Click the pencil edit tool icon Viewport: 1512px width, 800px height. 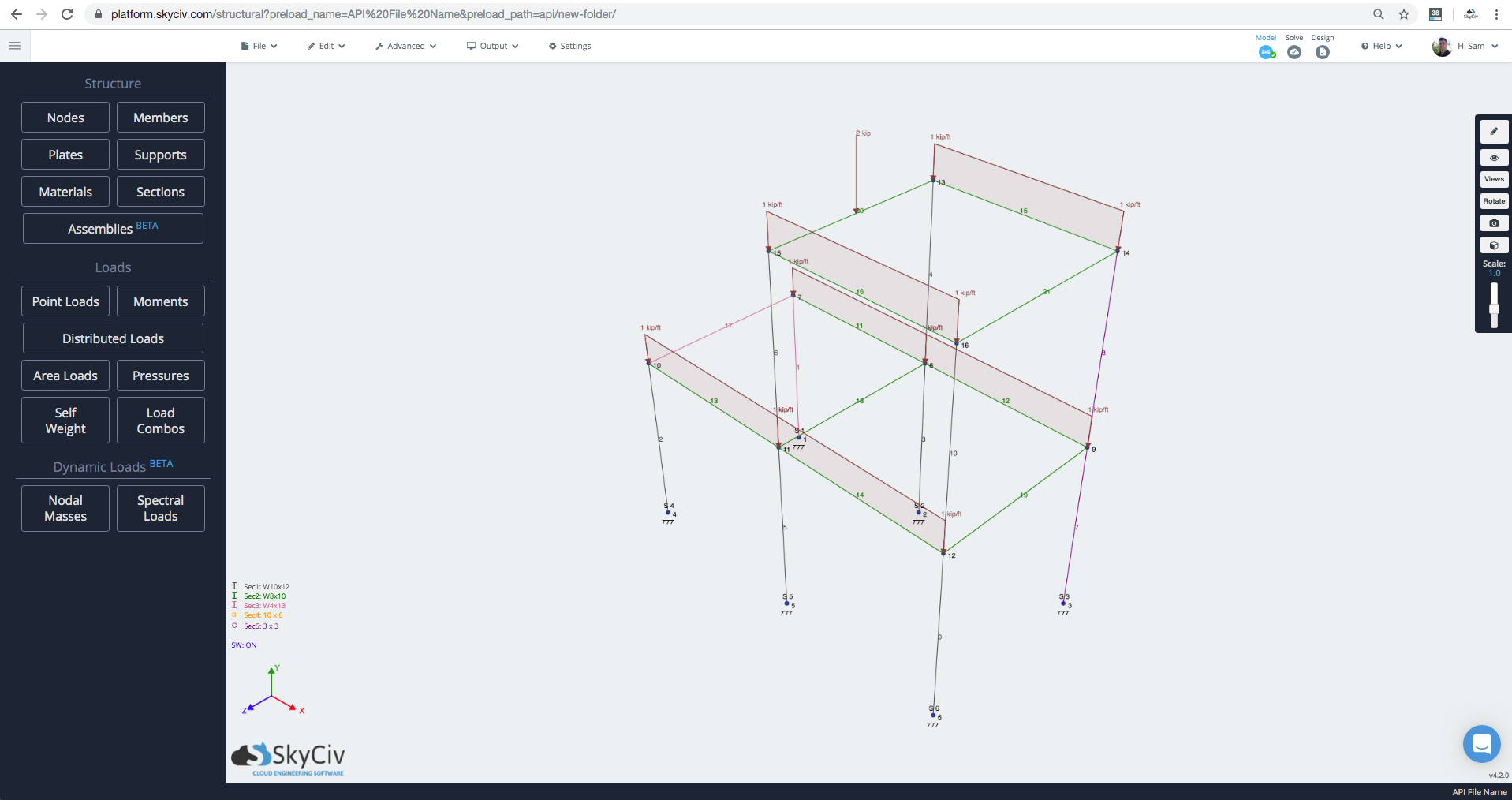point(1494,132)
